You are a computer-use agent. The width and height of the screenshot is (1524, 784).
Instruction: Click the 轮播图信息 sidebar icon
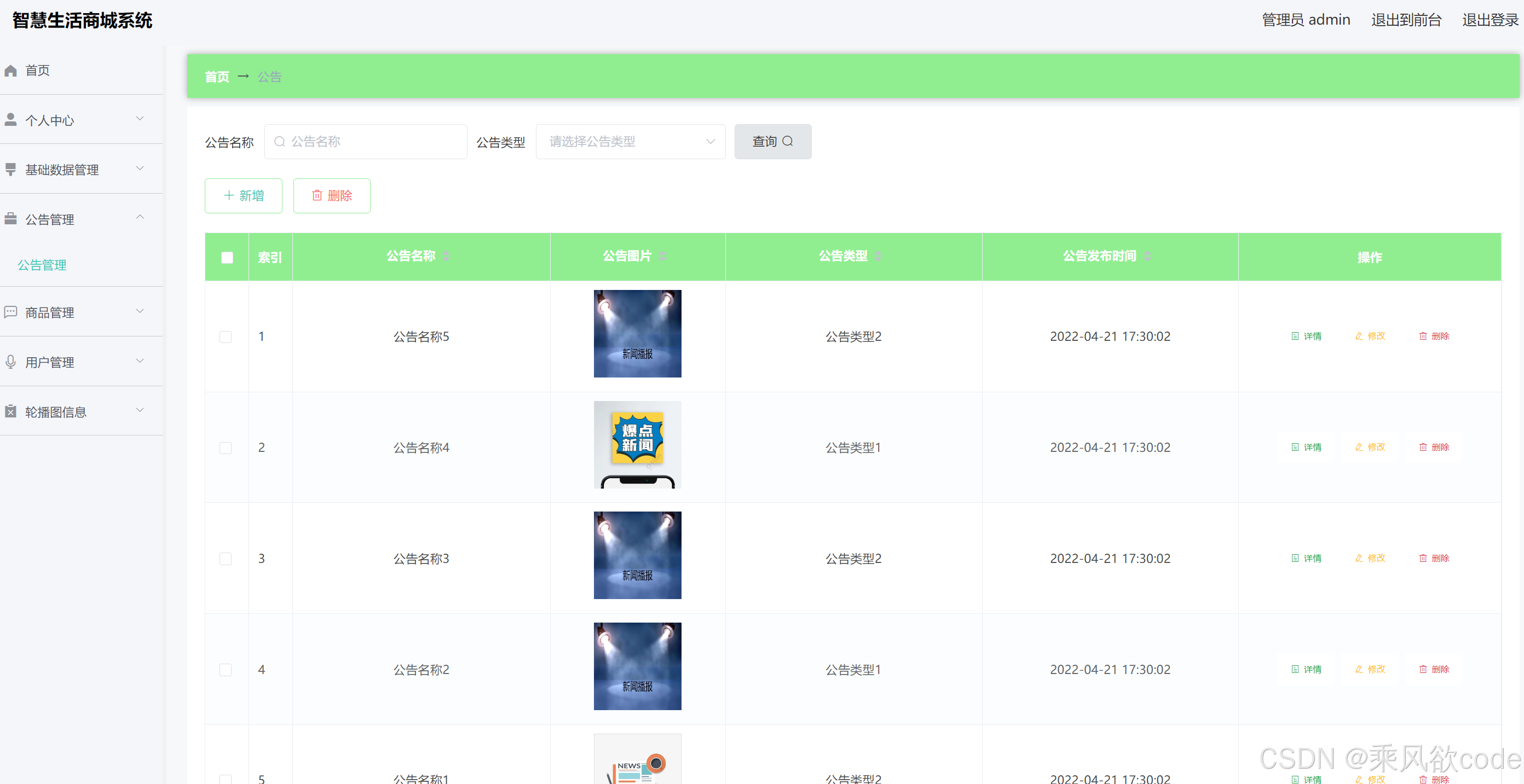(10, 411)
